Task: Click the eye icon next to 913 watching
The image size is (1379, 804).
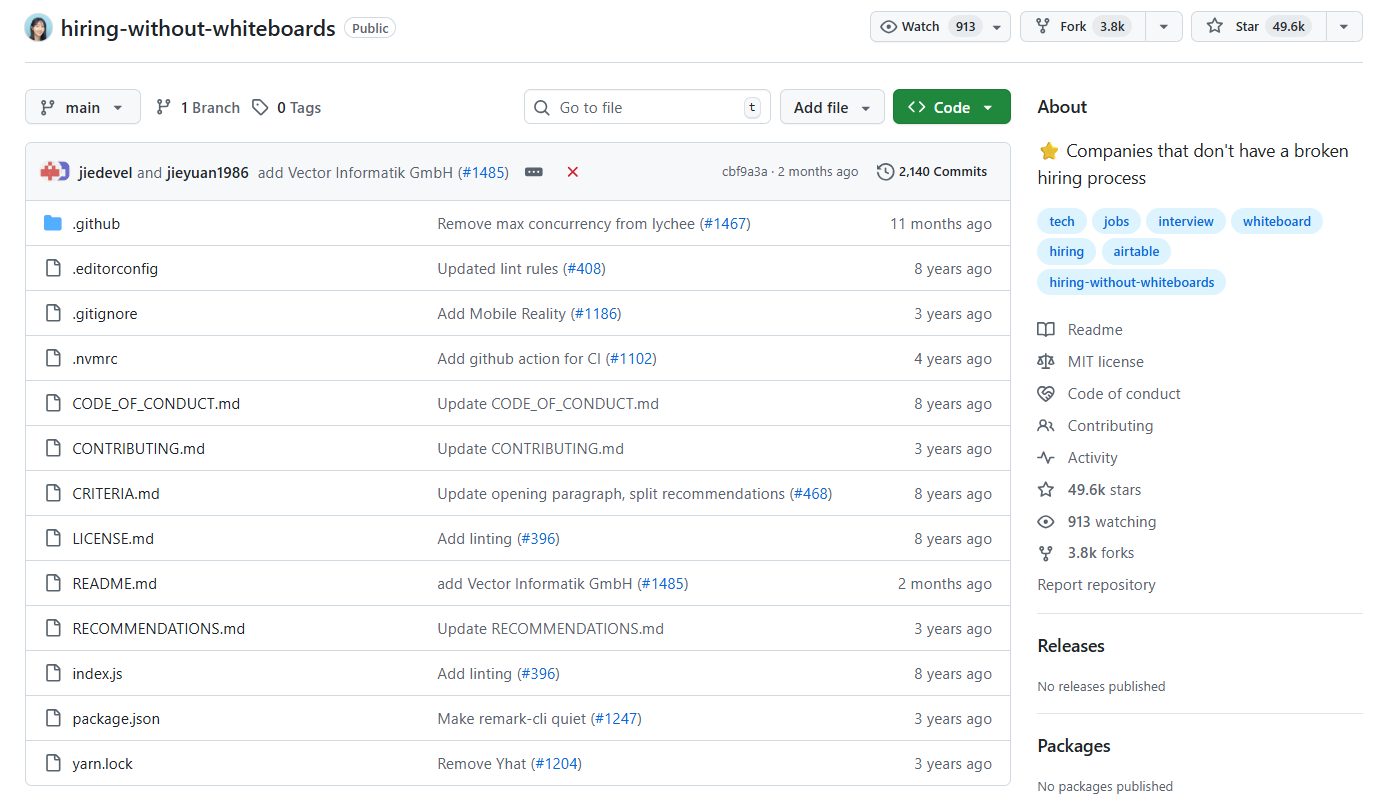Action: pos(1046,521)
